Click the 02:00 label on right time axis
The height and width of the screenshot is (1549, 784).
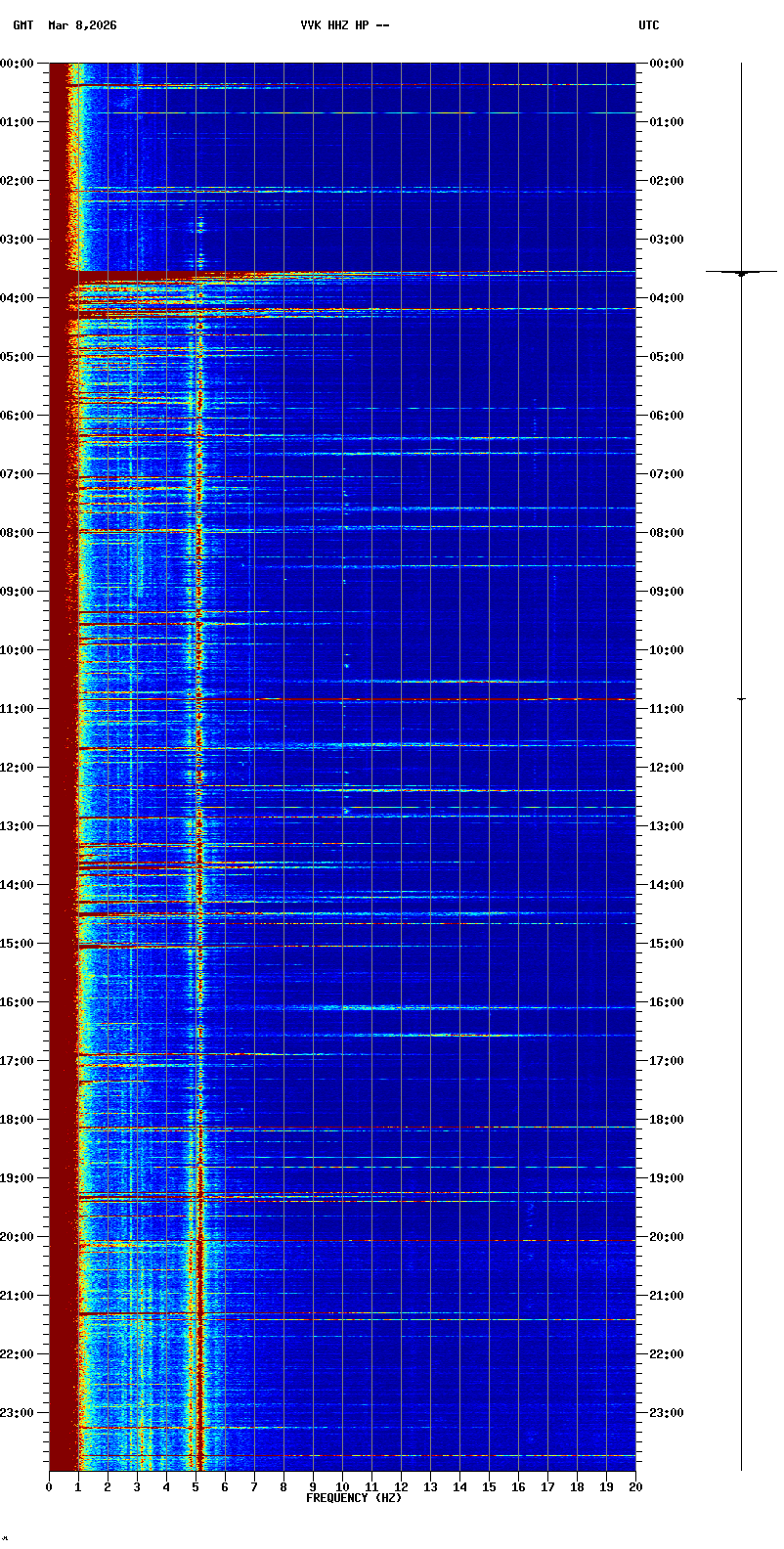coord(667,181)
